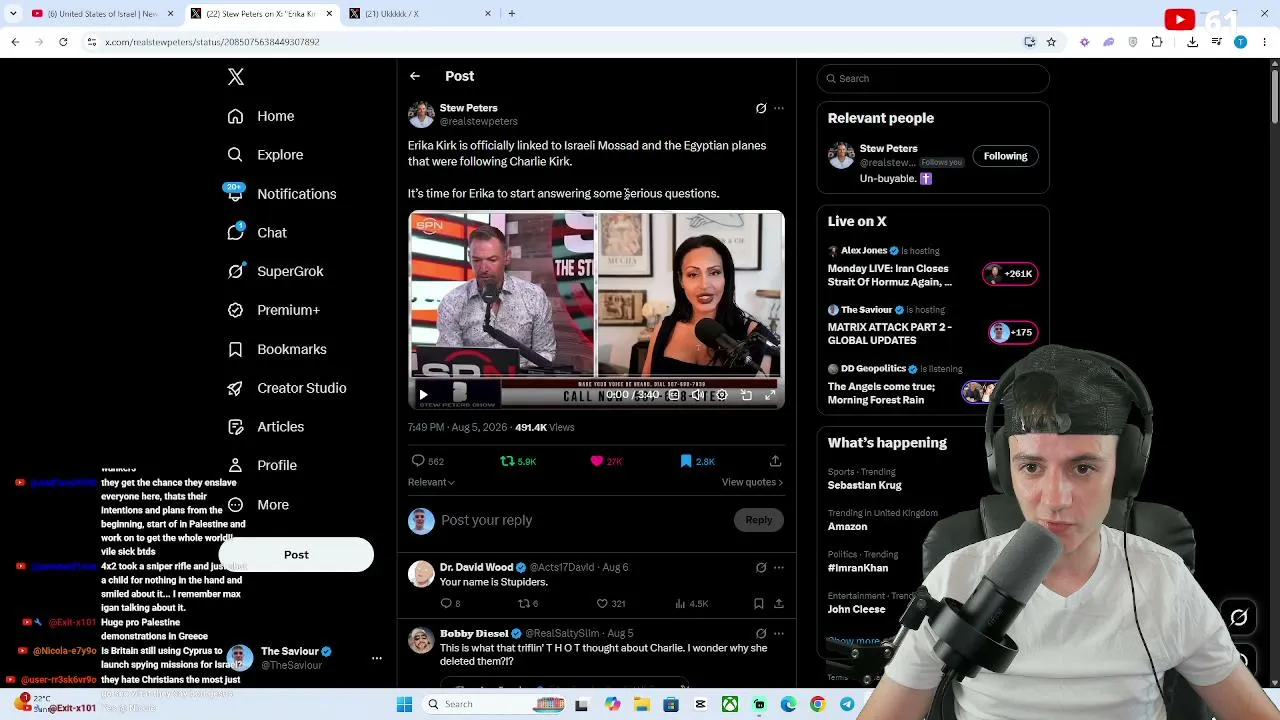
Task: Click the Reply button
Action: coord(759,520)
